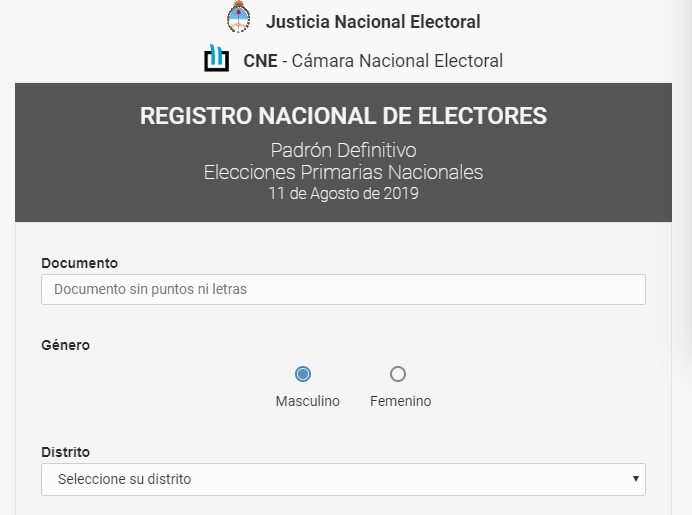Click the date 11 de Agosto de 2019
The width and height of the screenshot is (692, 515).
[343, 193]
